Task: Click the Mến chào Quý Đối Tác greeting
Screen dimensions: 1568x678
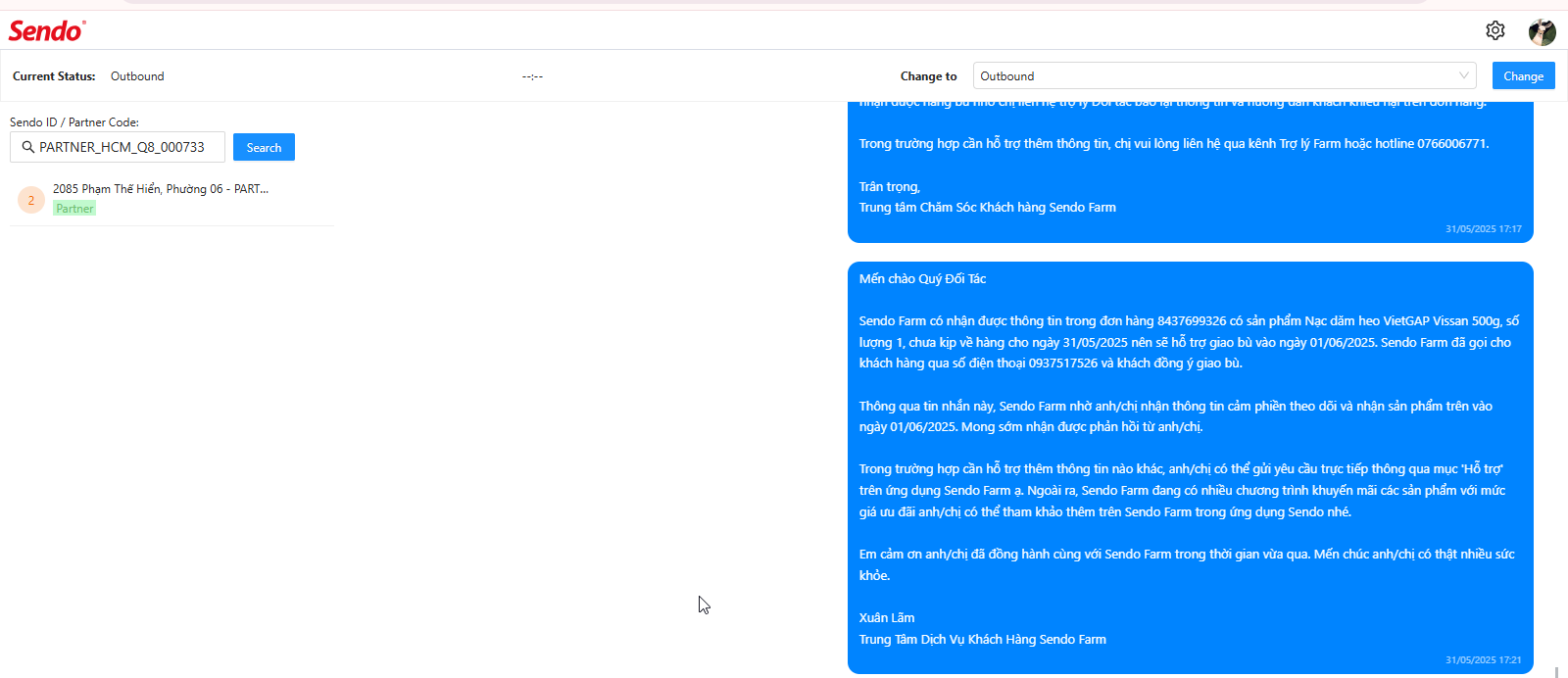Action: coord(922,279)
